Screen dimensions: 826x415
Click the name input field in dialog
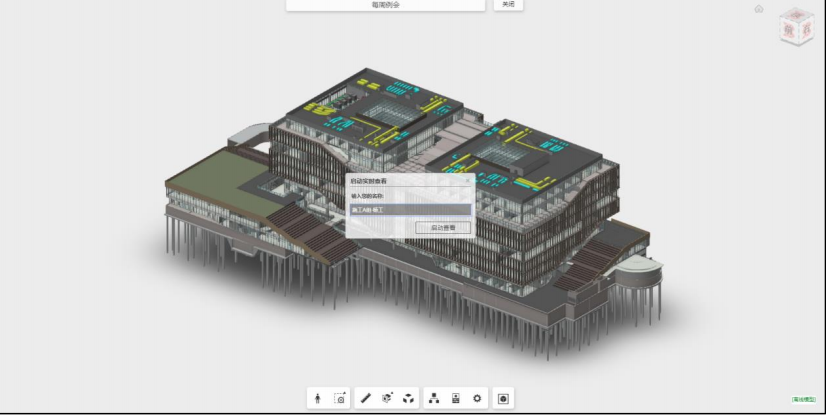tap(410, 210)
